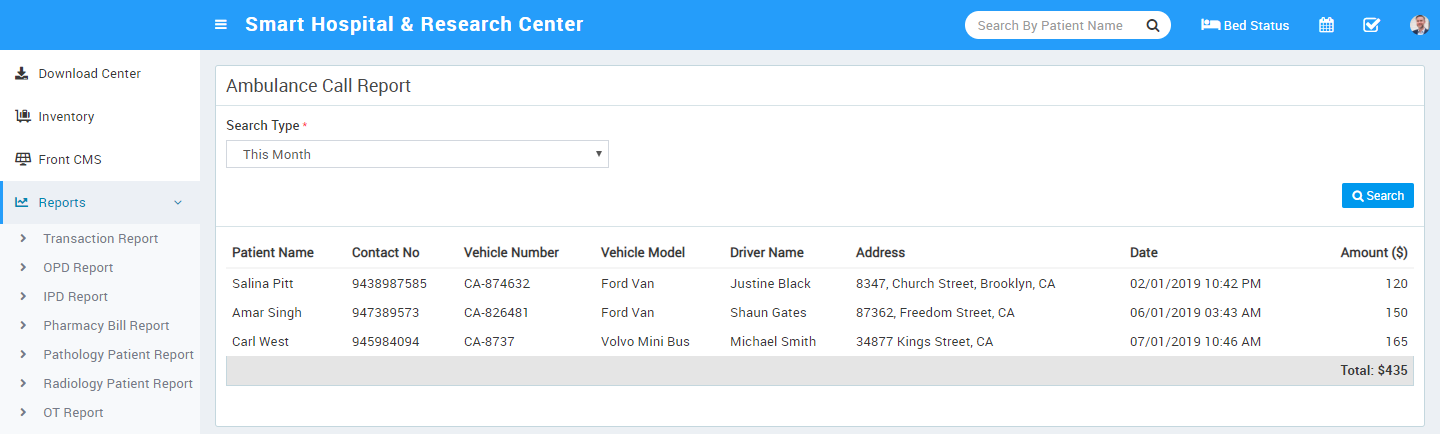Image resolution: width=1440 pixels, height=434 pixels.
Task: Open the OPD Report item
Action: coord(78,268)
